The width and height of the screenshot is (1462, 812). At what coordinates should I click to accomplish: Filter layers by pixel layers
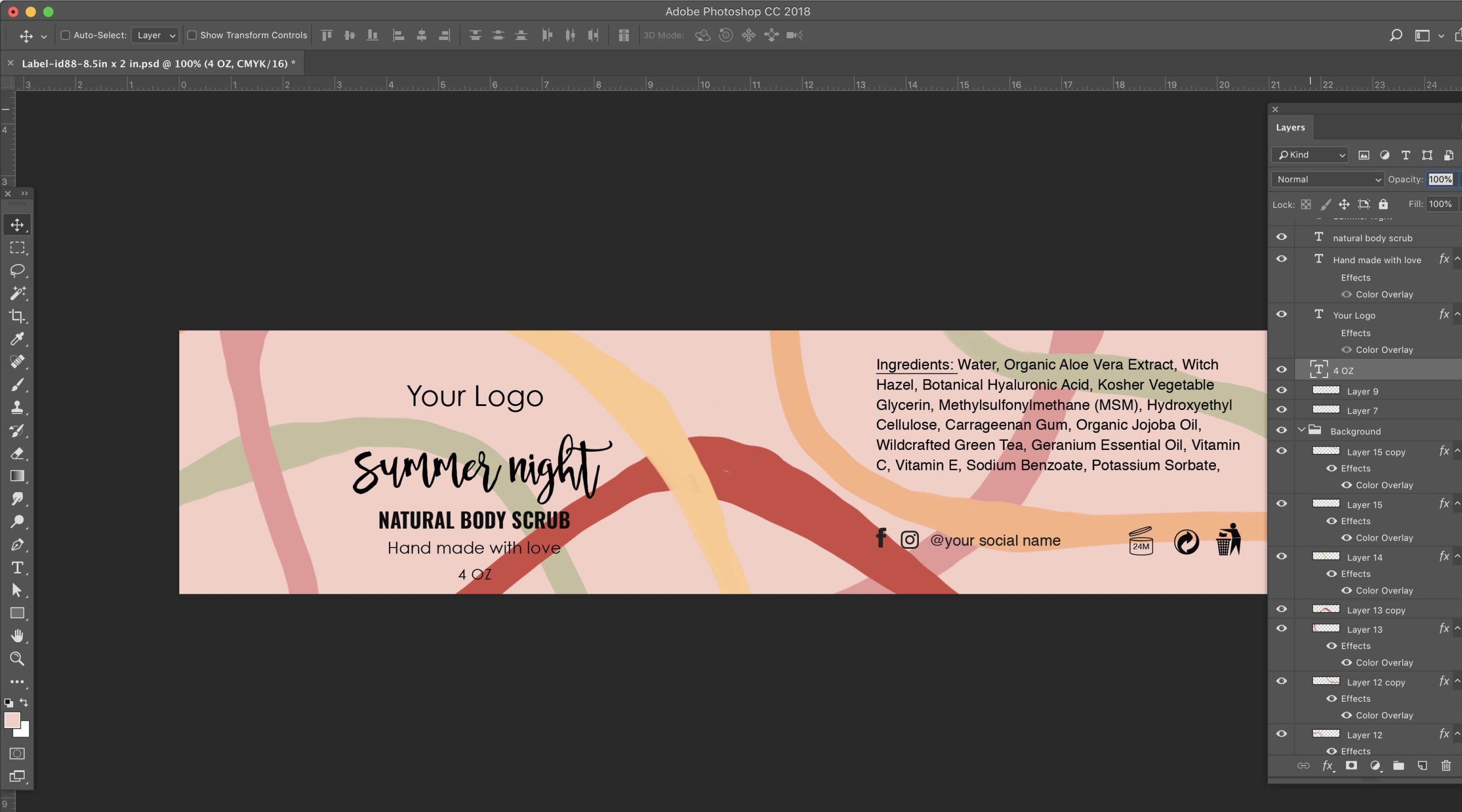click(1364, 155)
